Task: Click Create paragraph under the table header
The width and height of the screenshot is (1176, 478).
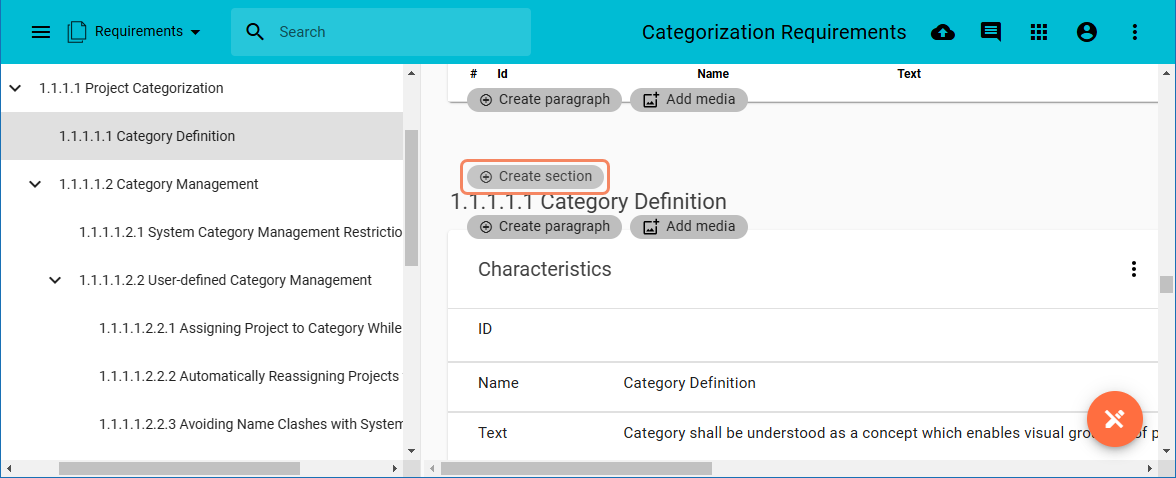Action: click(545, 99)
